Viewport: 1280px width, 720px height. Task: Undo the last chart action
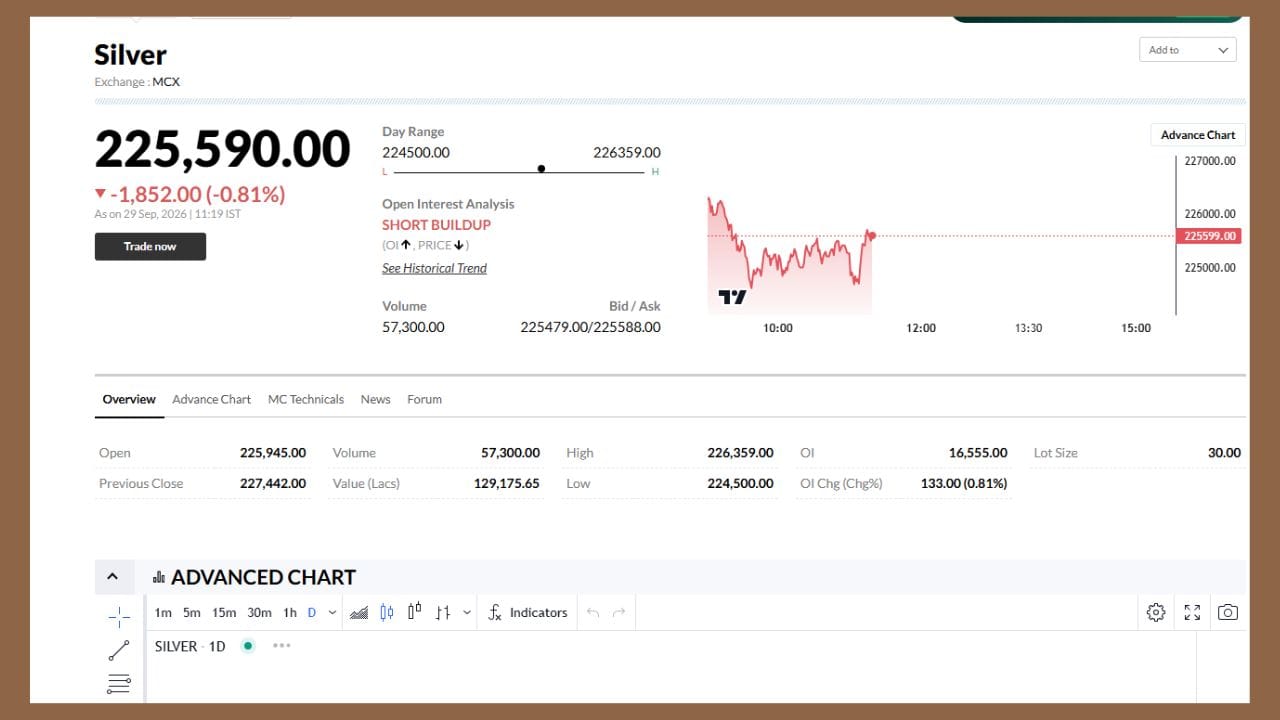click(x=593, y=613)
